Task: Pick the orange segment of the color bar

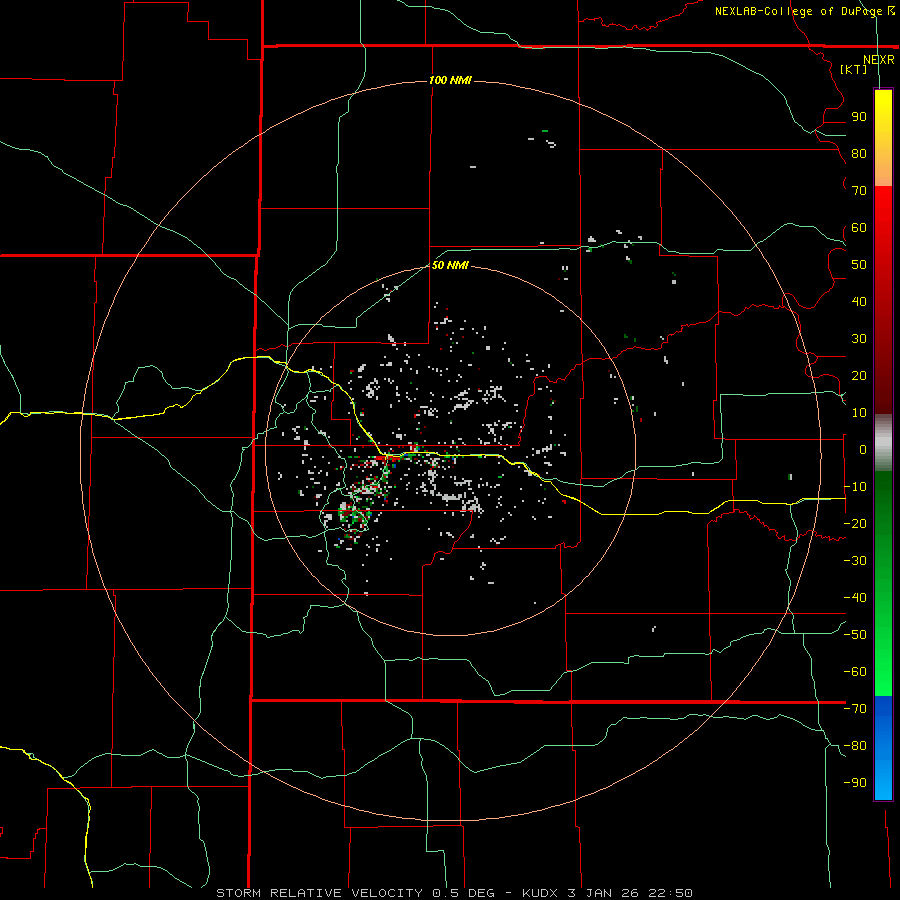Action: tap(883, 166)
